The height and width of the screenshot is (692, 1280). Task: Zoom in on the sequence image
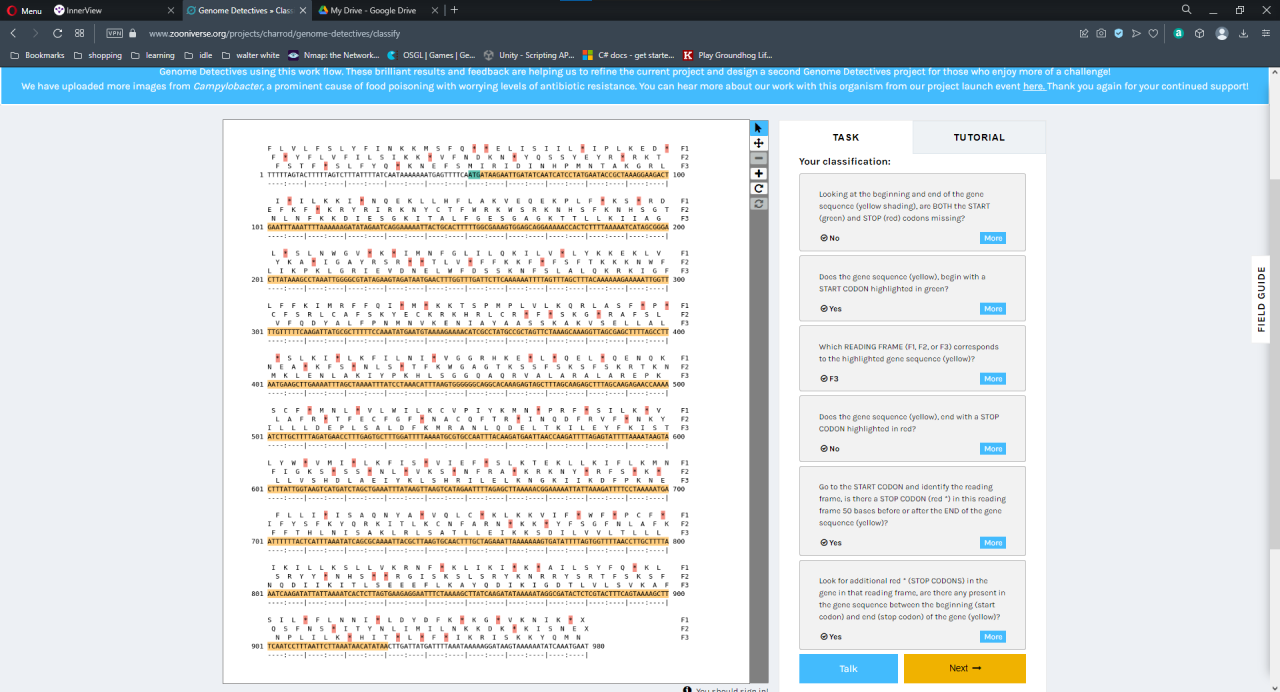(759, 173)
